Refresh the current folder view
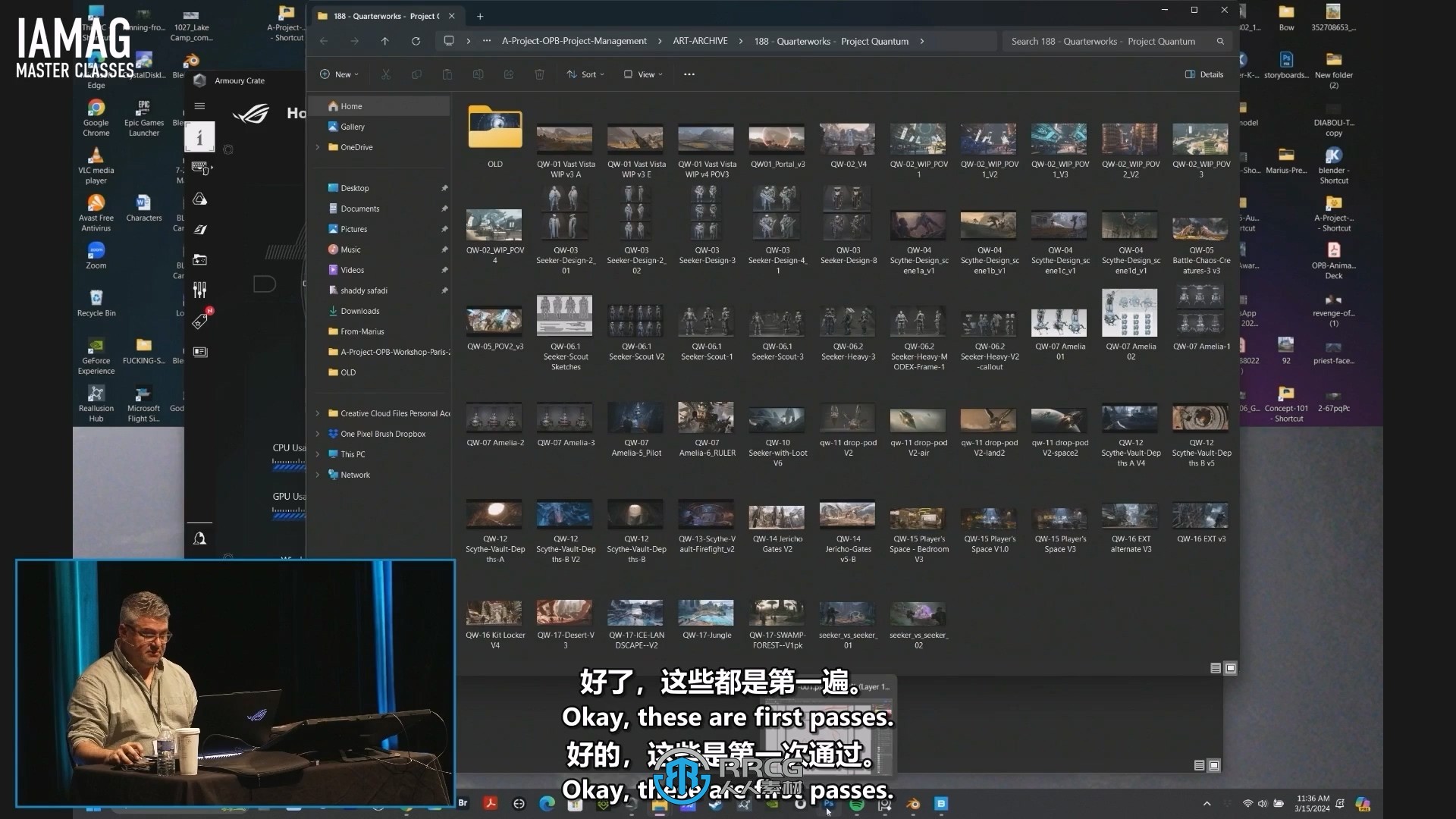This screenshot has height=819, width=1456. [x=416, y=41]
